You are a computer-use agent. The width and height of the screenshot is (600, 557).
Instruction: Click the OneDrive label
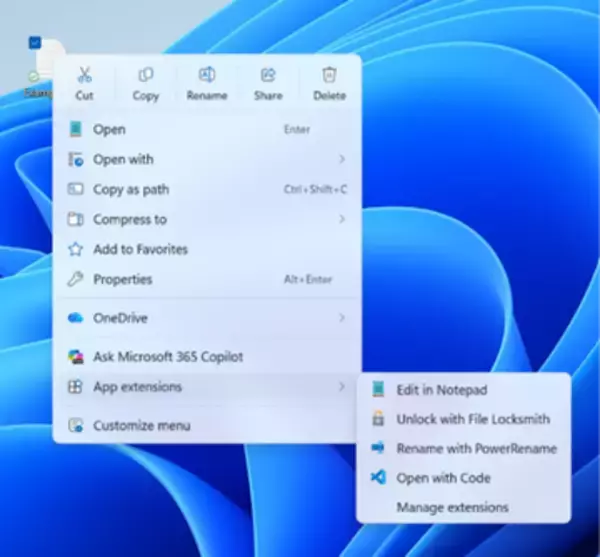coord(121,318)
